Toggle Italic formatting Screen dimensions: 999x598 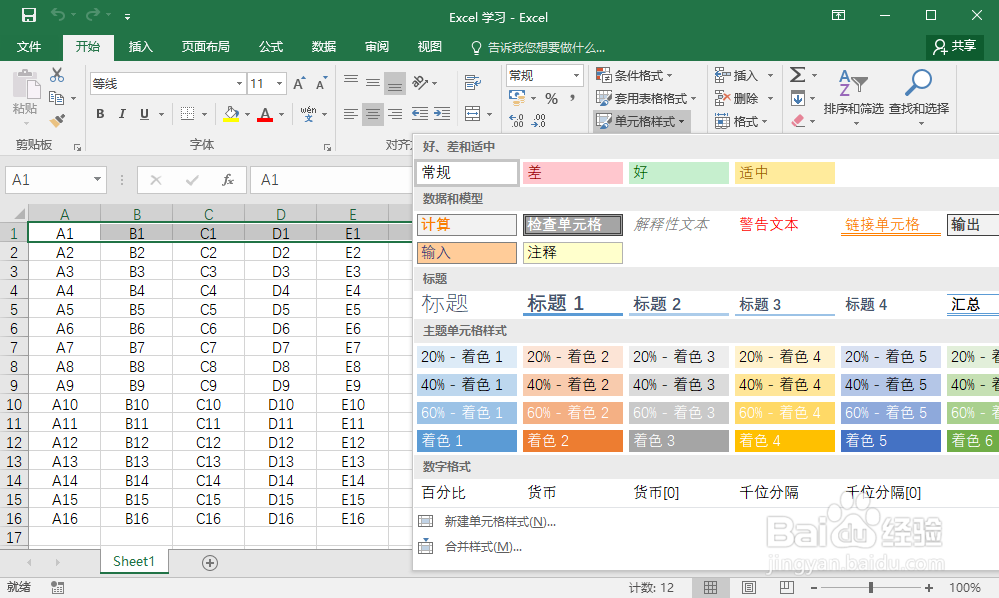(122, 114)
